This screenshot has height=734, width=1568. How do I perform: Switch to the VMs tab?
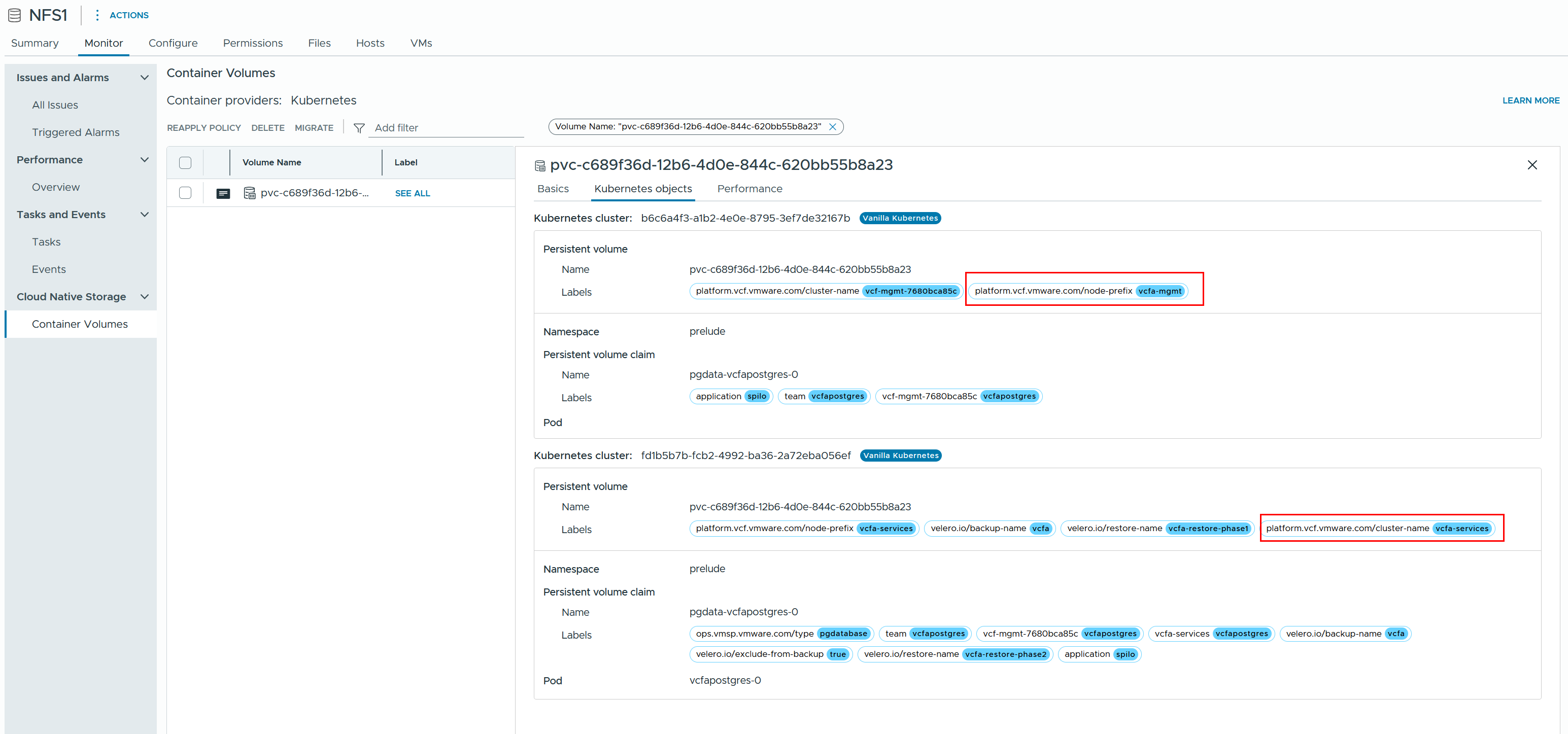click(x=421, y=43)
